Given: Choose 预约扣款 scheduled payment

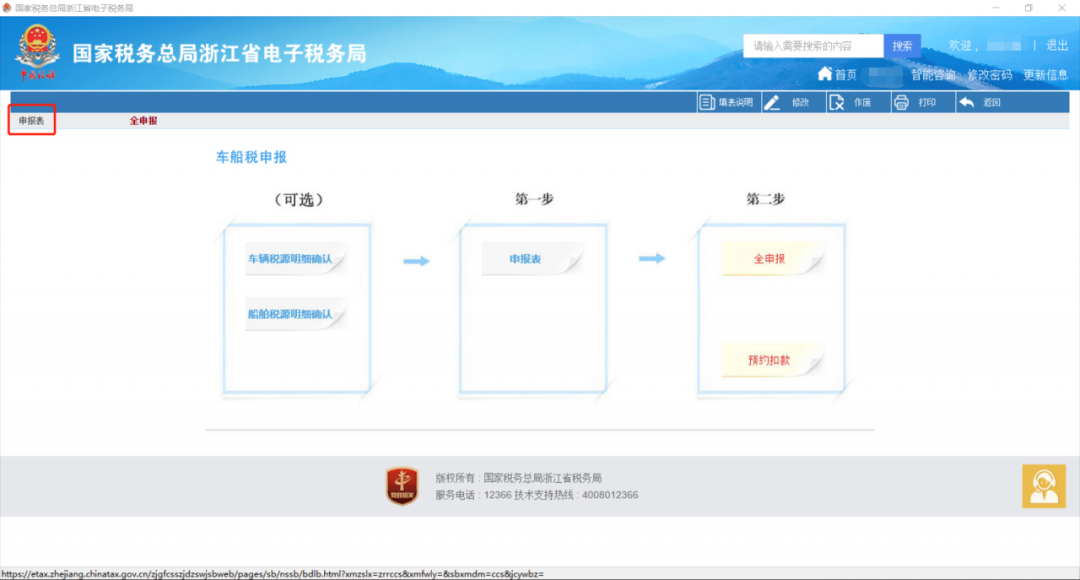Looking at the screenshot, I should tap(772, 360).
